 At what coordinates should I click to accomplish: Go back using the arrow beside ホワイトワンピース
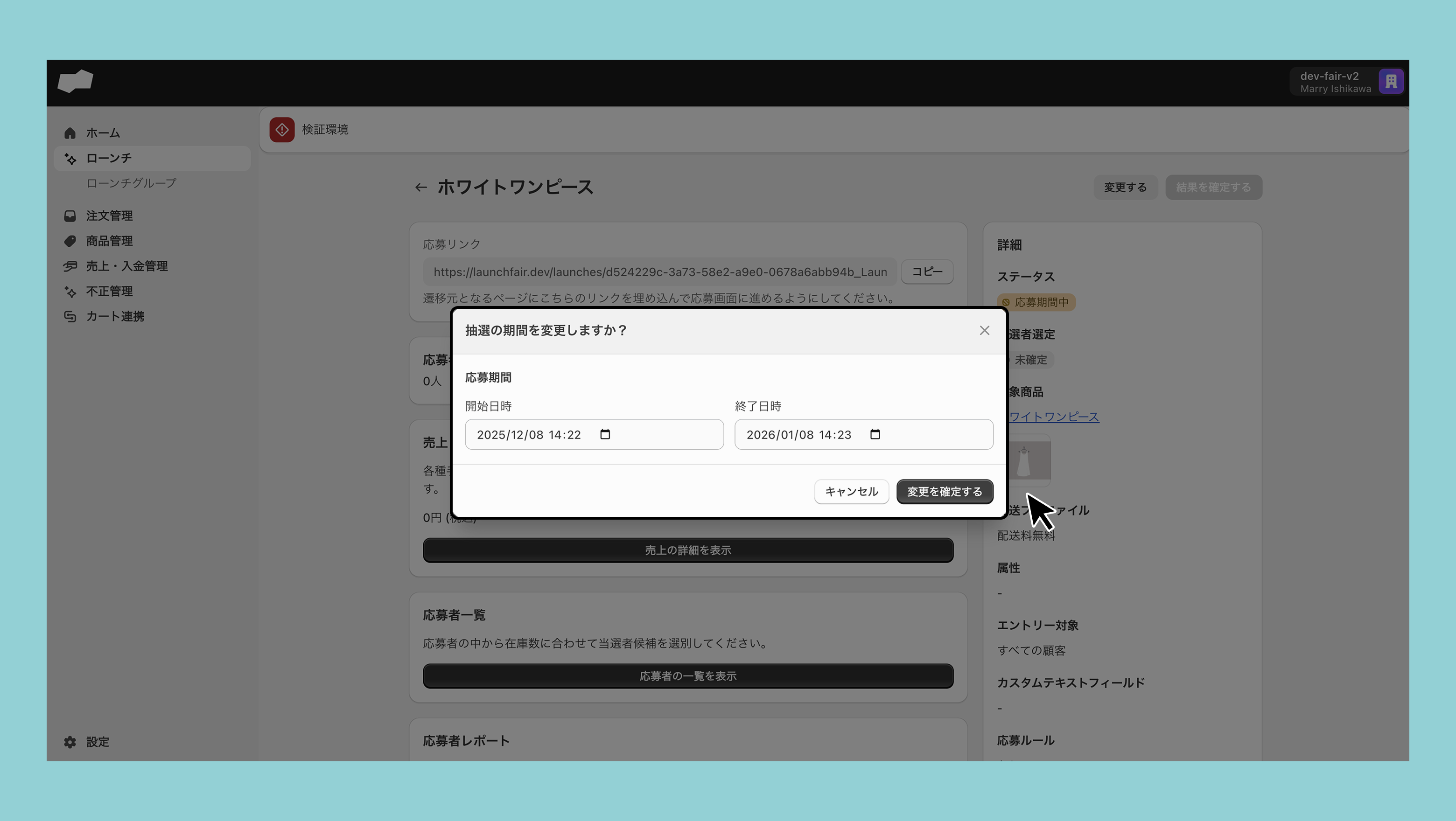click(x=420, y=188)
